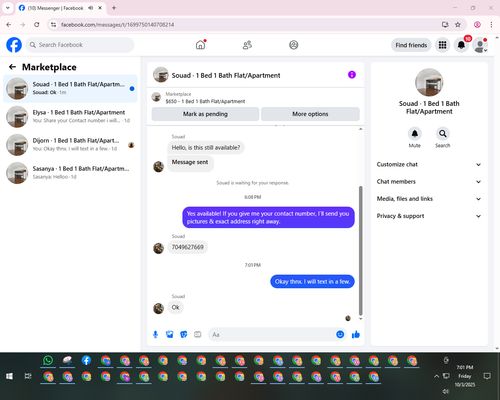This screenshot has height=400, width=500.
Task: Open the tab search dropdown arrow
Action: (x=8, y=8)
